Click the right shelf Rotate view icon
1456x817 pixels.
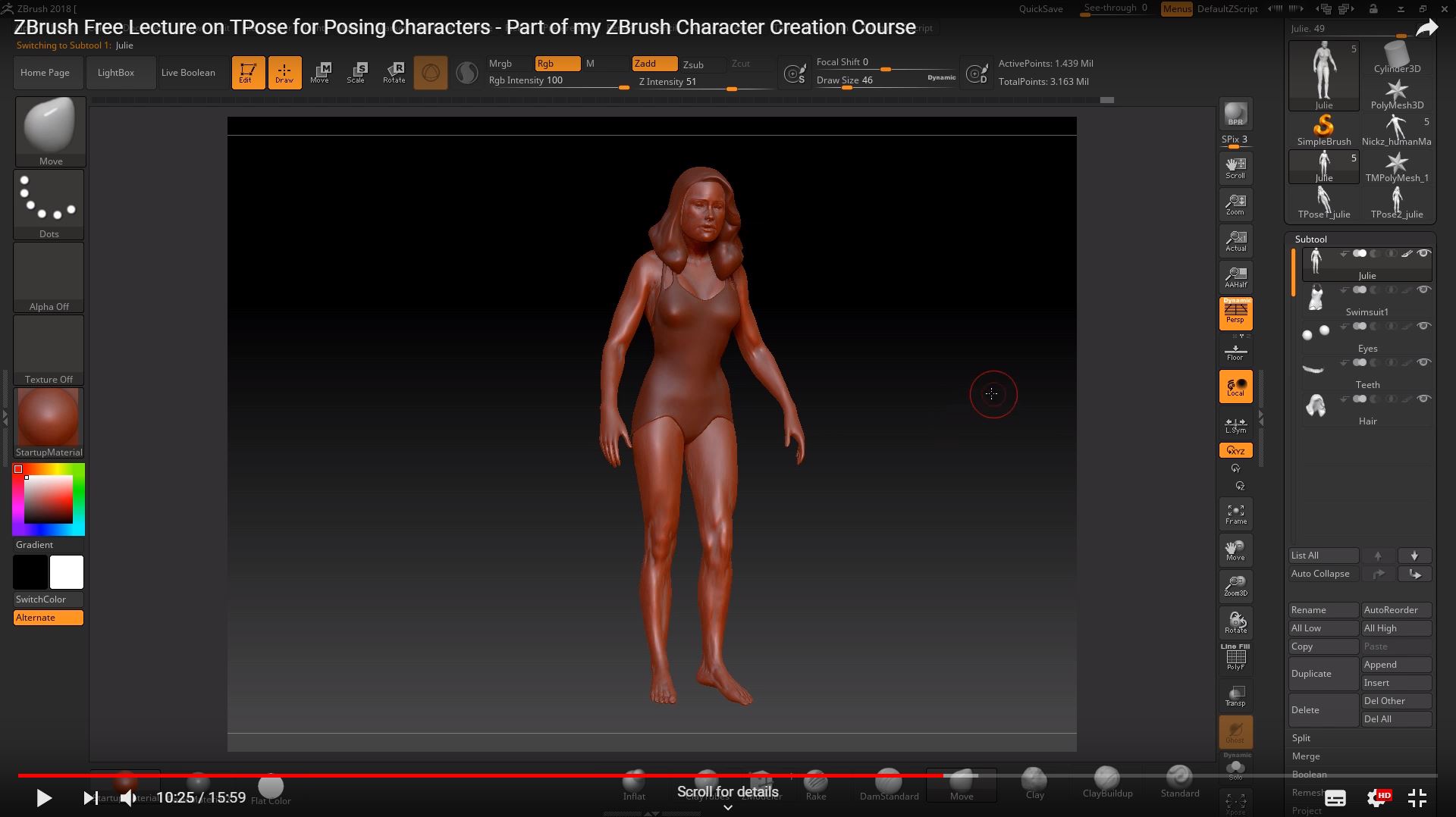(1235, 623)
